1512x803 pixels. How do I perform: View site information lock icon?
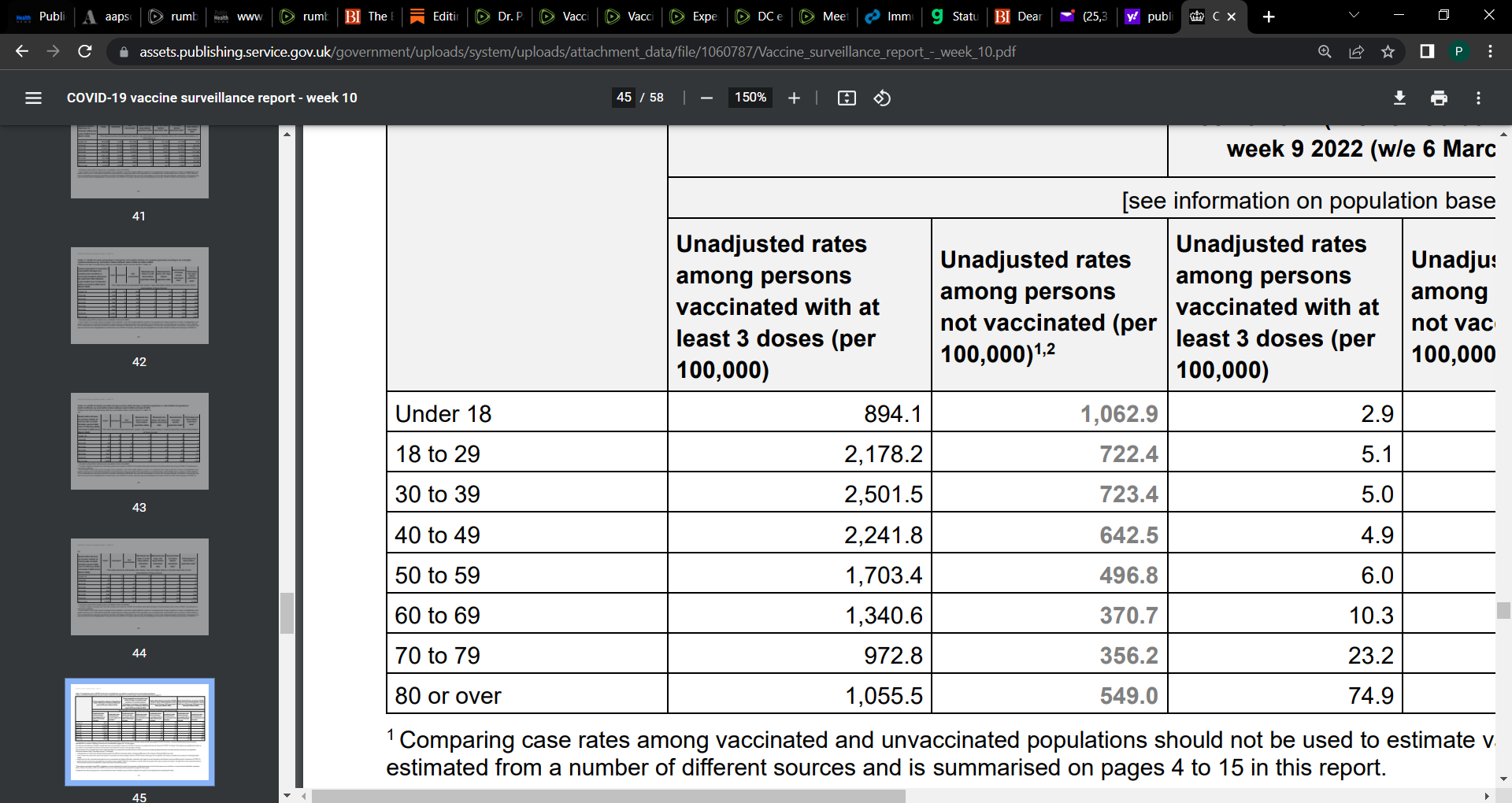[x=123, y=52]
